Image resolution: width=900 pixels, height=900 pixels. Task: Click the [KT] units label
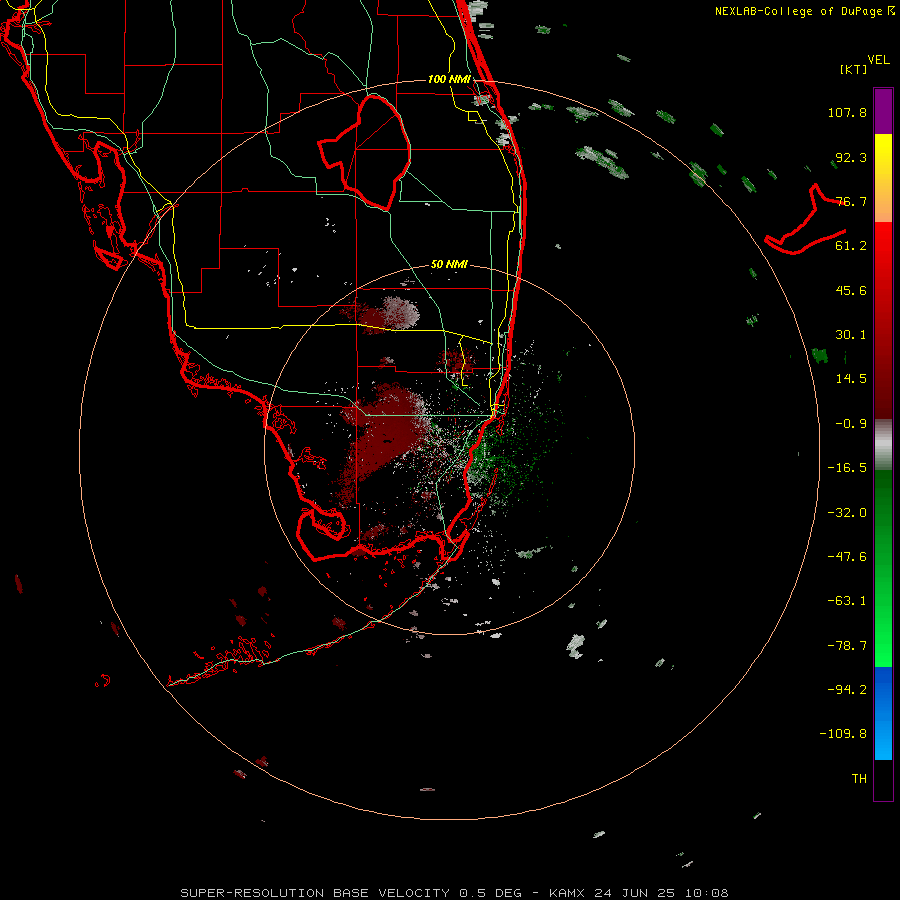[853, 69]
